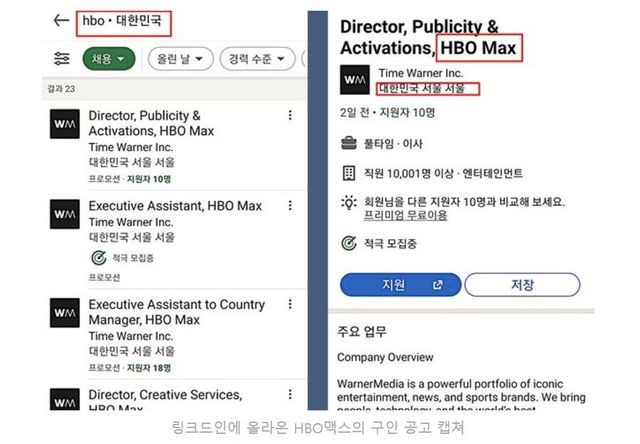Viewport: 640px width, 444px height.
Task: Open three-dot menu for Executive Assistant to Country Manager
Action: click(x=291, y=305)
